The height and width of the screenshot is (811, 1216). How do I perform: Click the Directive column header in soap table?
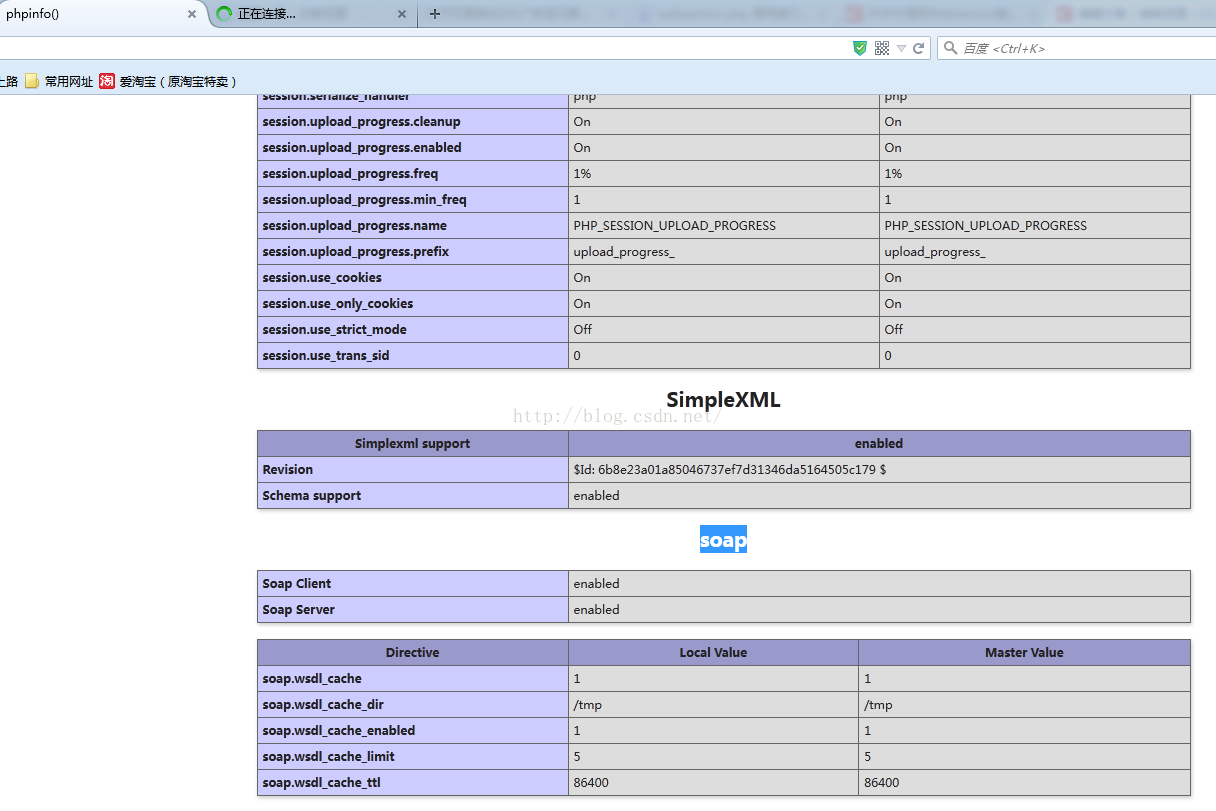[x=412, y=653]
